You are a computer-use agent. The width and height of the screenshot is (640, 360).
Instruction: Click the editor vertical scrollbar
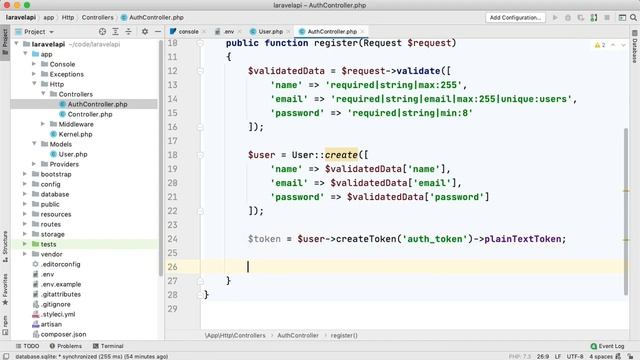click(x=626, y=211)
